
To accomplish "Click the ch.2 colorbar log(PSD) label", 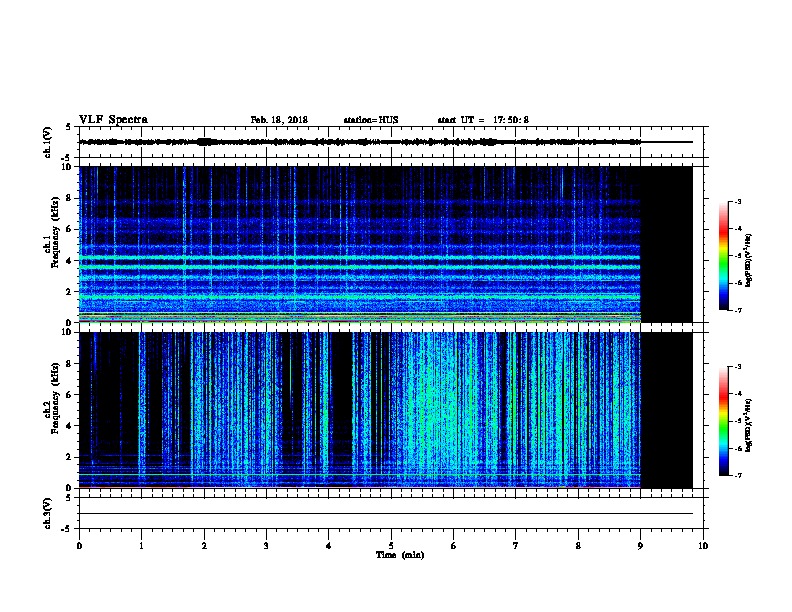I will click(x=749, y=426).
